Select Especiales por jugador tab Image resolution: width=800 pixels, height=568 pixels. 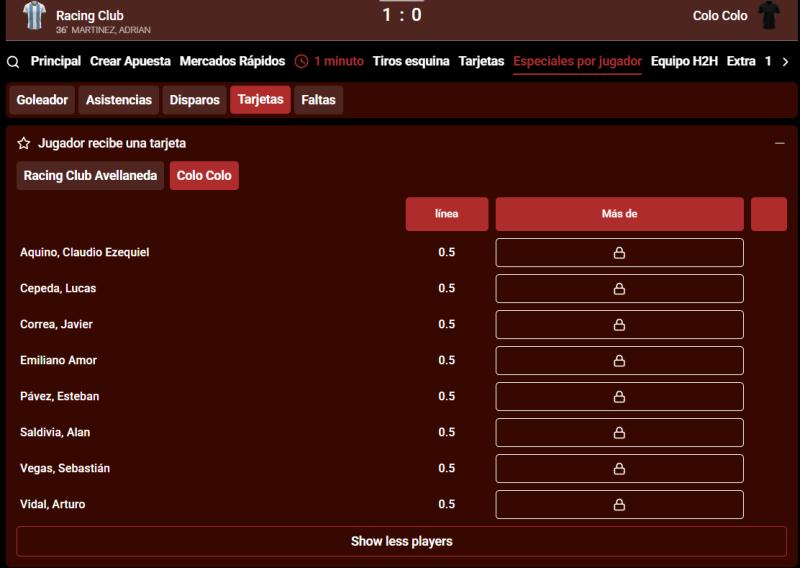tap(577, 61)
